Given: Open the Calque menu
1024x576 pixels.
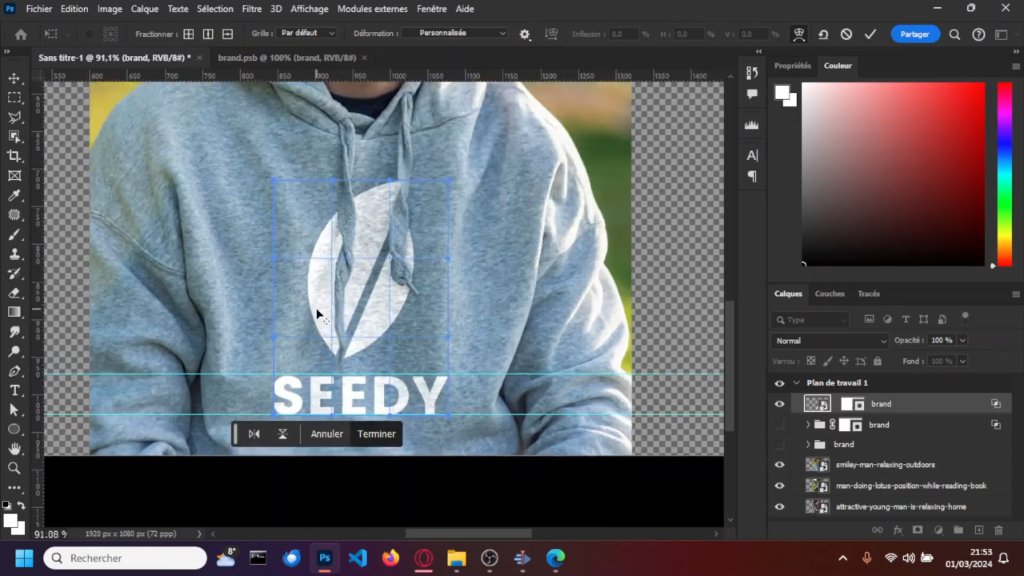Looking at the screenshot, I should [x=144, y=9].
